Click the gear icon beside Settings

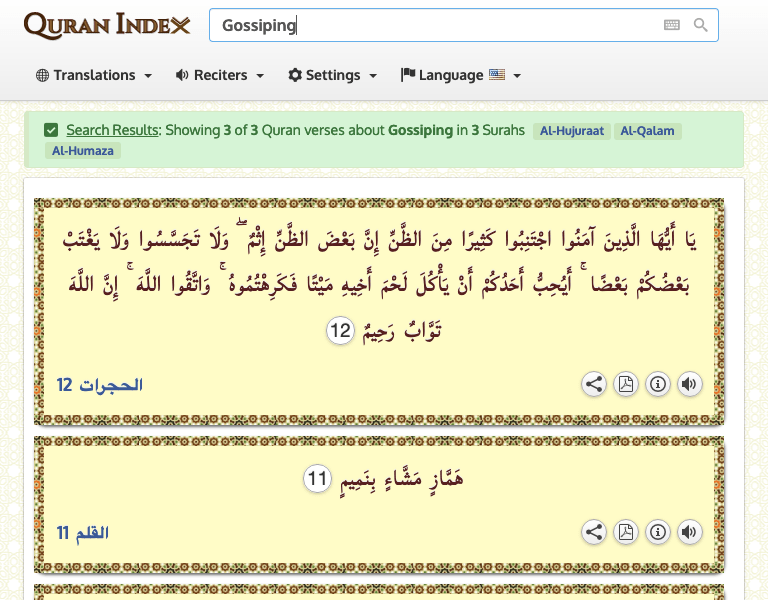(295, 75)
